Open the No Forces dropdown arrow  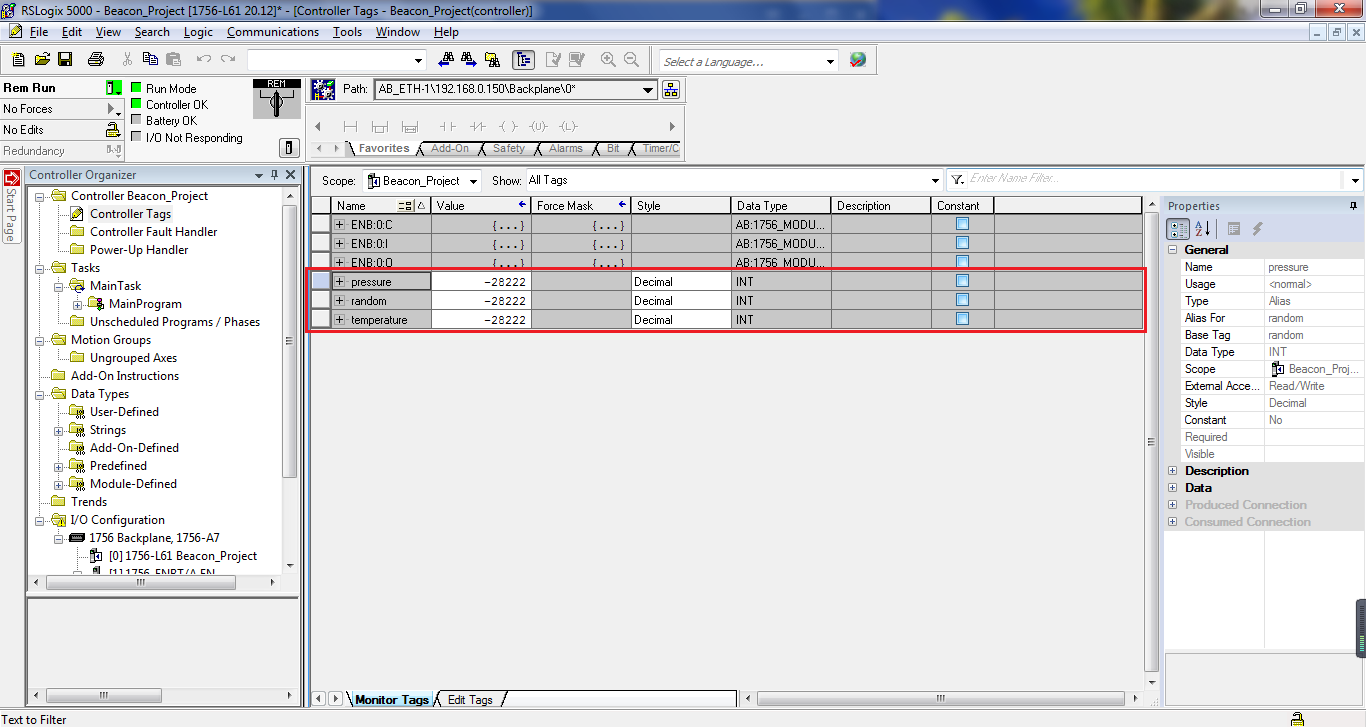click(x=114, y=109)
